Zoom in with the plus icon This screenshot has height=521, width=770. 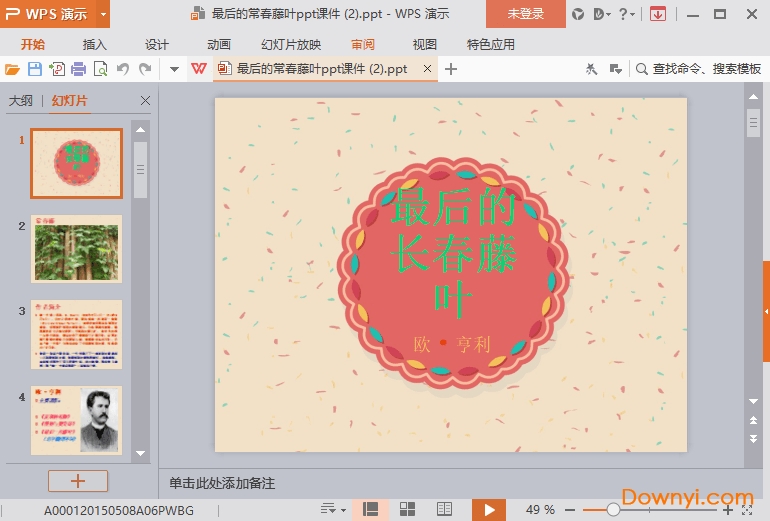[x=728, y=510]
